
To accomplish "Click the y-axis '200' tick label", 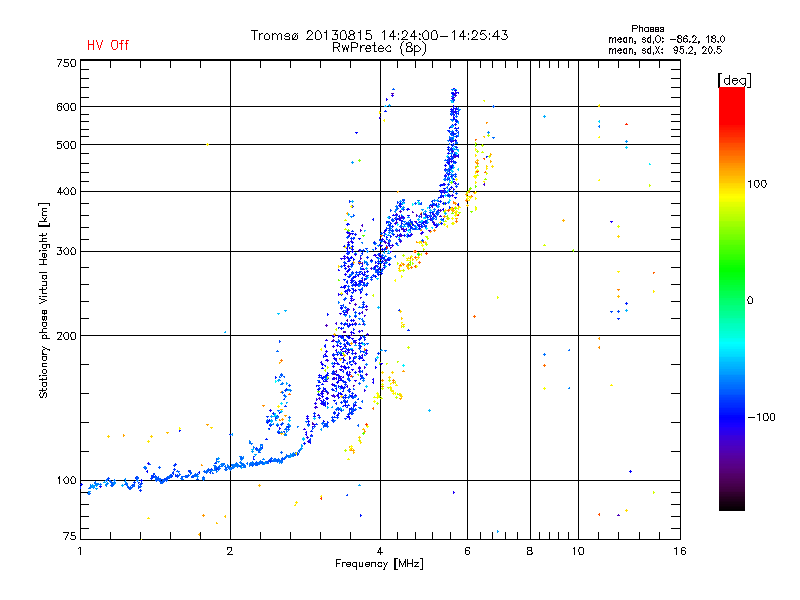I will click(x=66, y=336).
